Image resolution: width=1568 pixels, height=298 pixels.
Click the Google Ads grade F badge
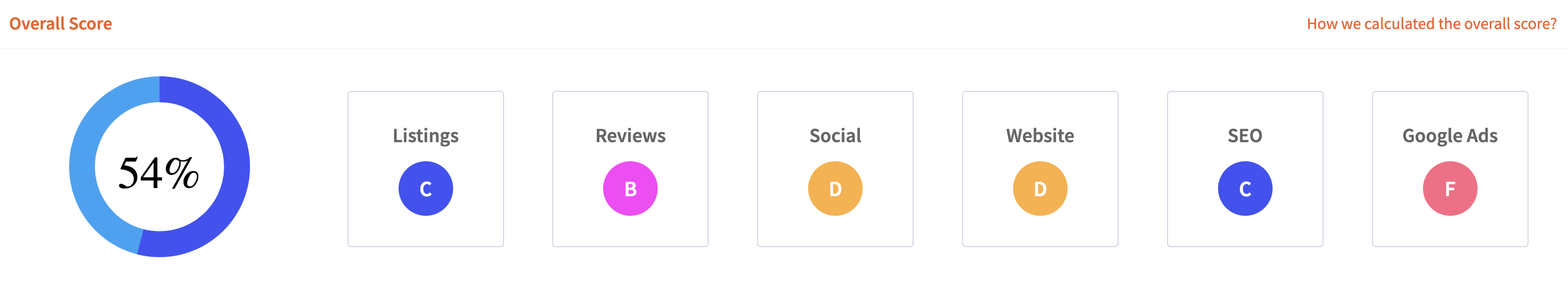(x=1450, y=189)
